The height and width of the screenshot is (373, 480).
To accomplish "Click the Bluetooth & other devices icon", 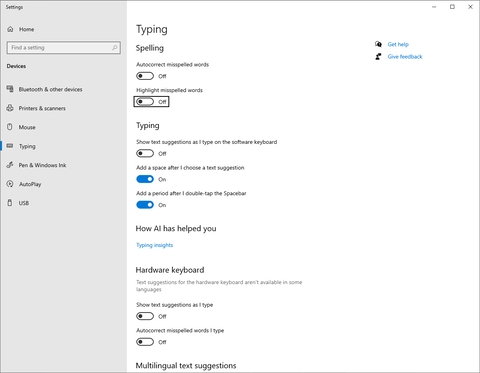I will coord(10,89).
